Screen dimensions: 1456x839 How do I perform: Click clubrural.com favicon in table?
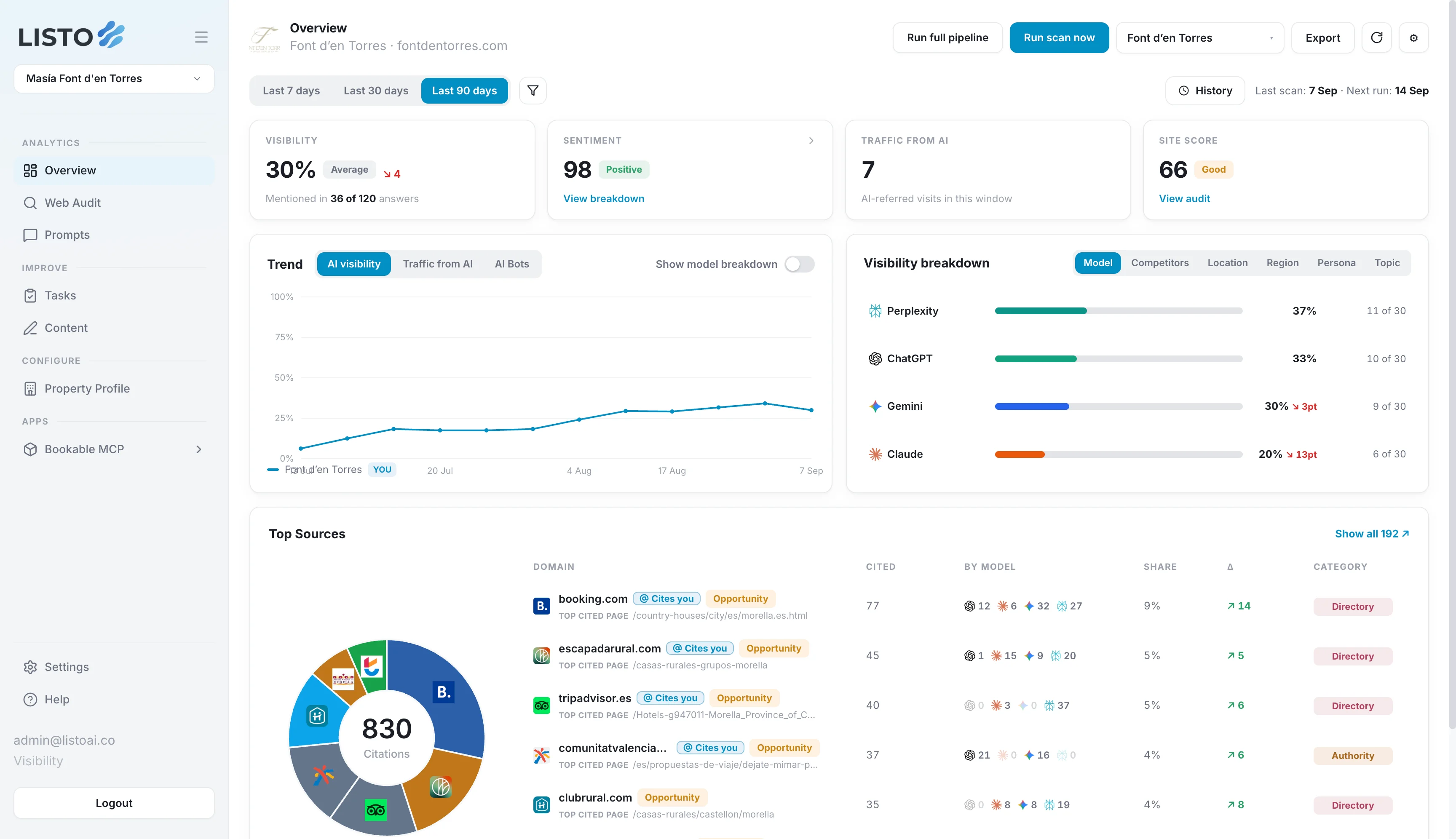coord(541,804)
